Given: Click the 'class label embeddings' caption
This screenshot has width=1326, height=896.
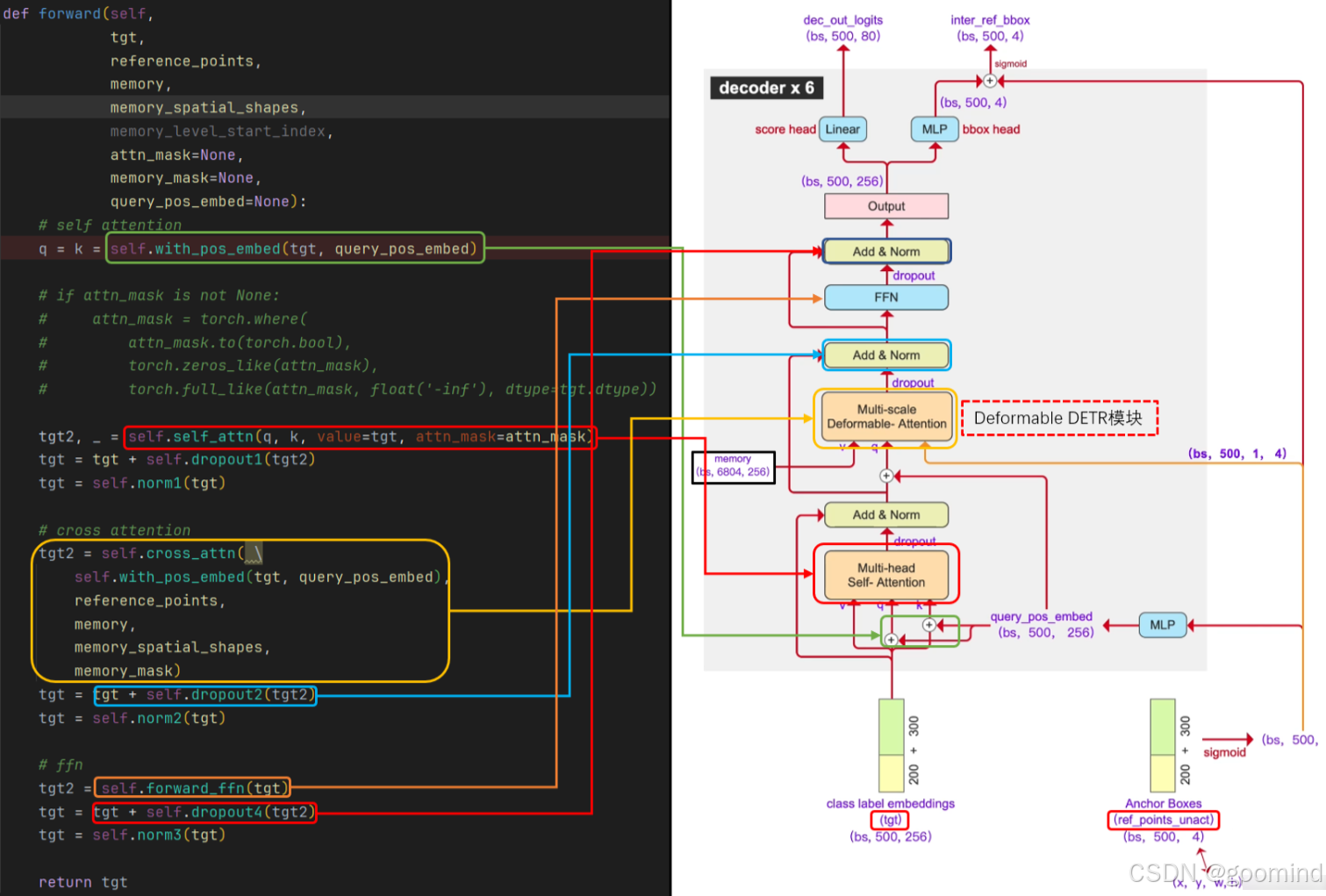Looking at the screenshot, I should coord(891,803).
